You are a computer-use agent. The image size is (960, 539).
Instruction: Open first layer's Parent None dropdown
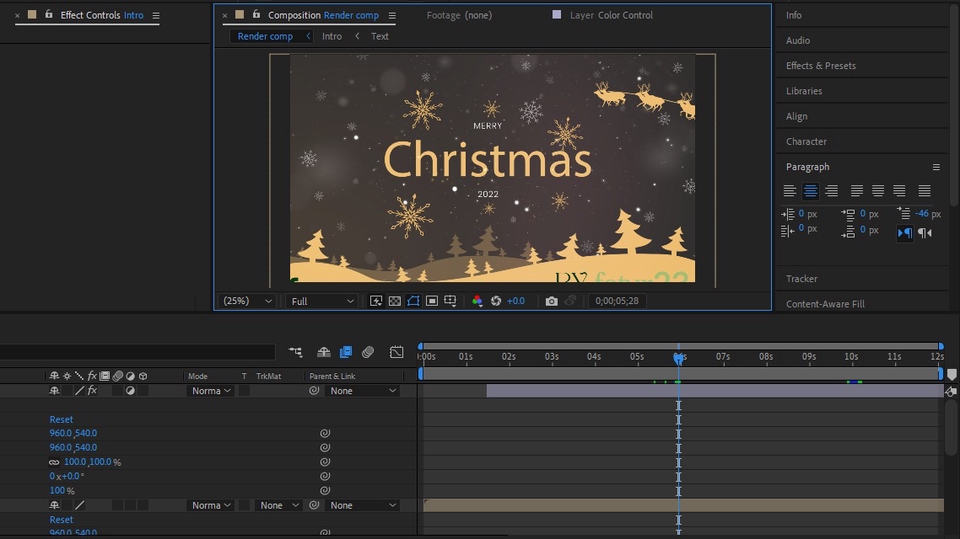pyautogui.click(x=362, y=391)
